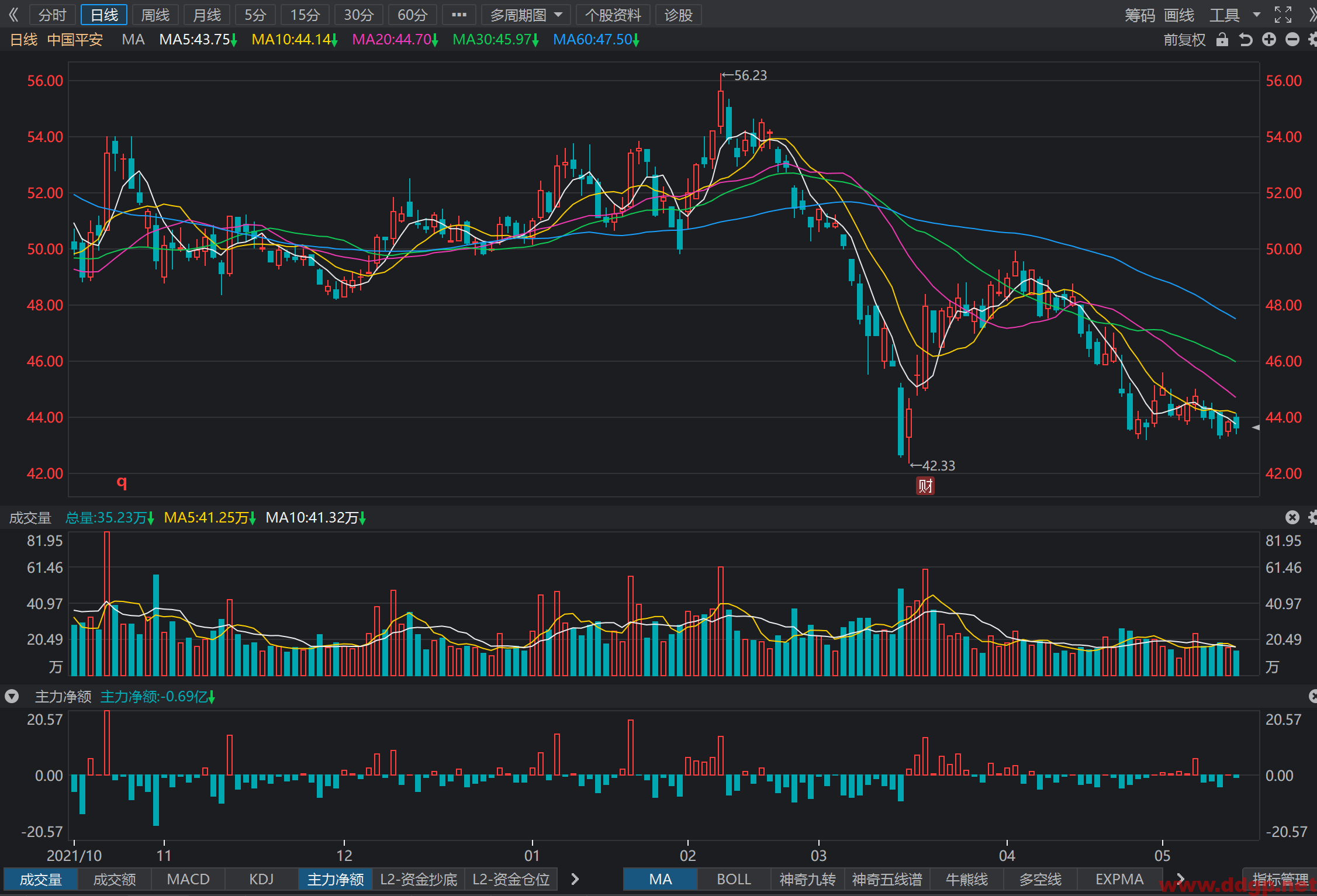Click the three-dots more periods button
1317x896 pixels.
click(459, 15)
